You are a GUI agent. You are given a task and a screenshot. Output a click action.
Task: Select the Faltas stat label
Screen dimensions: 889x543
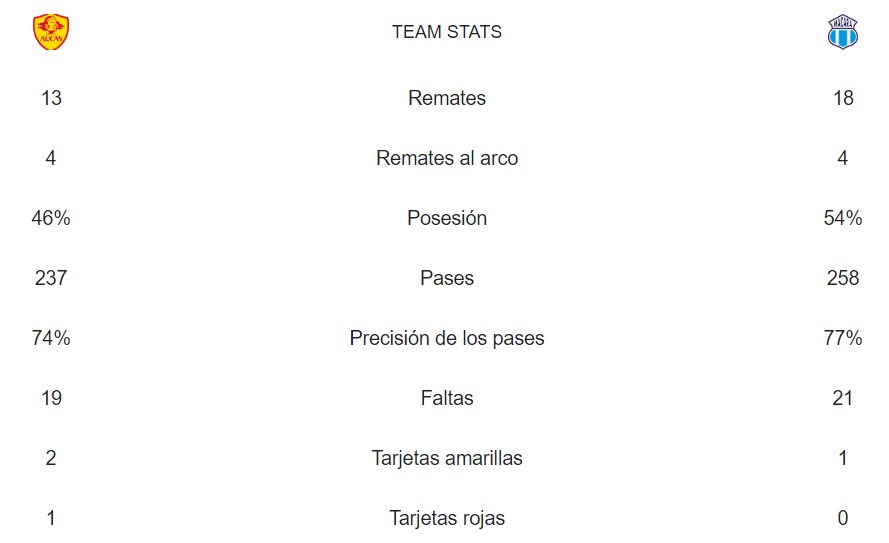tap(447, 398)
